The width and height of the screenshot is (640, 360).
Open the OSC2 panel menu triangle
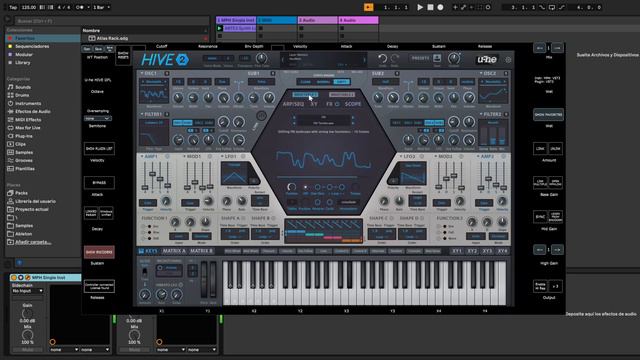481,73
